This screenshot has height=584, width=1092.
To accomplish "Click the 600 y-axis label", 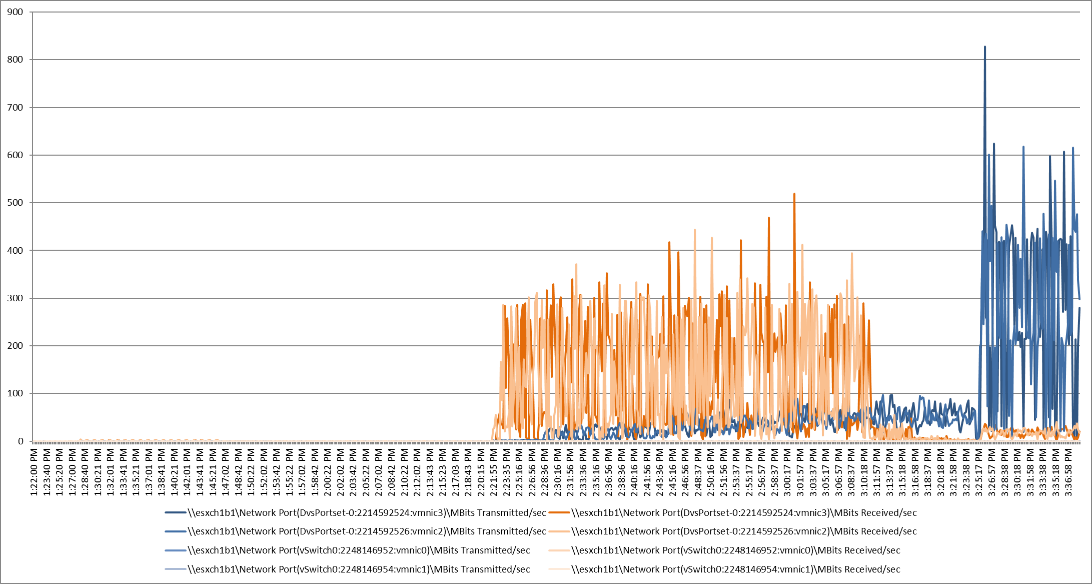I will 15,155.
